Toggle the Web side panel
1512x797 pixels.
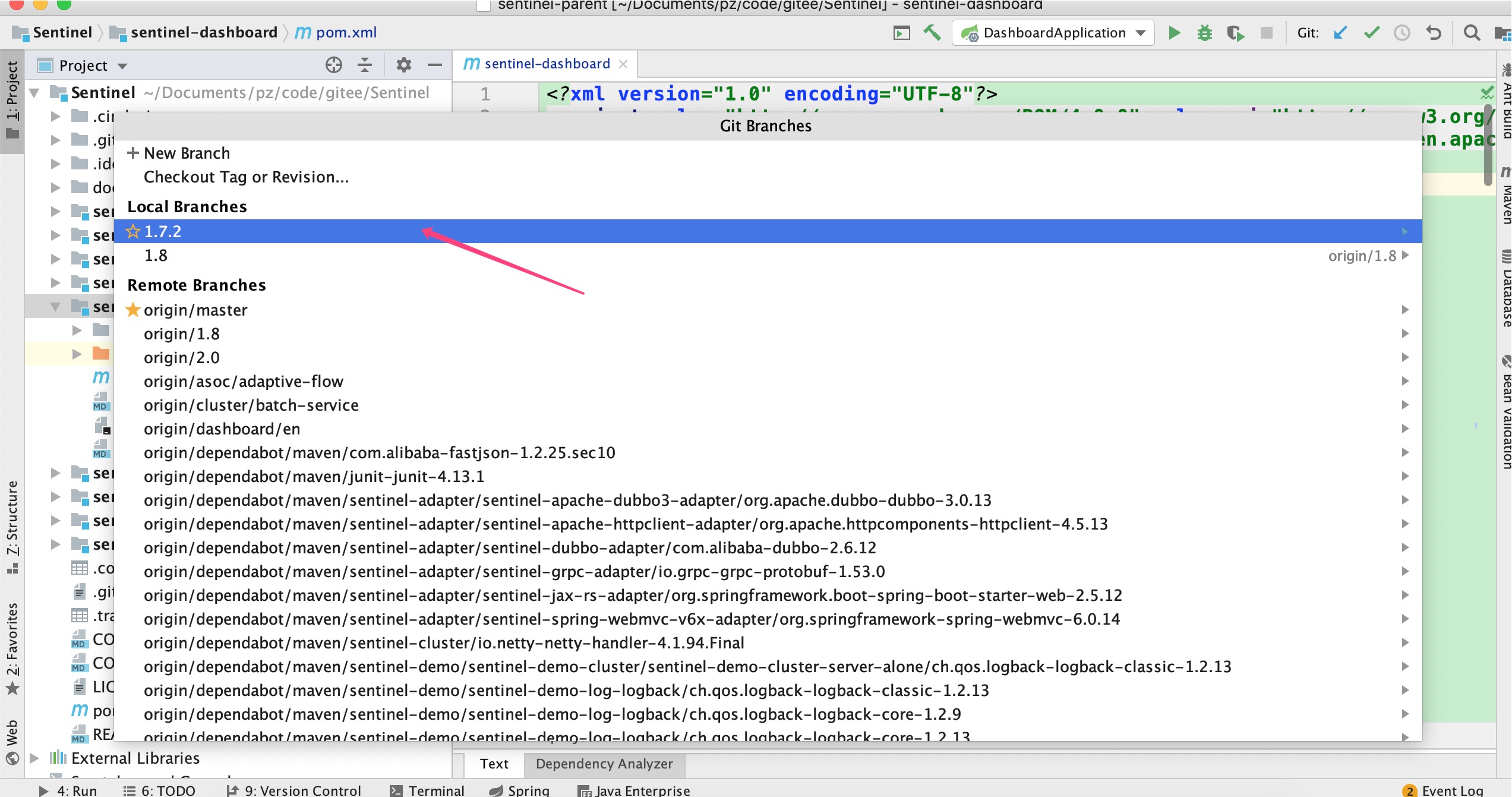12,741
